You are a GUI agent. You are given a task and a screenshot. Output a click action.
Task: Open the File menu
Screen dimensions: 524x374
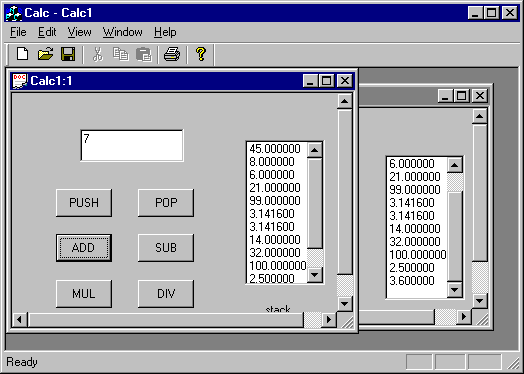point(18,32)
